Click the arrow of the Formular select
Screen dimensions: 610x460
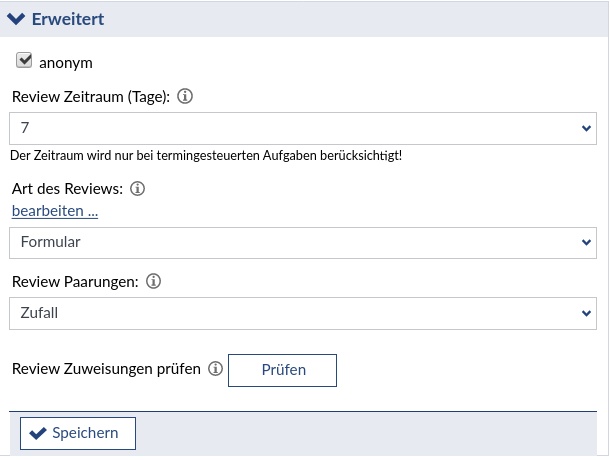[x=586, y=242]
